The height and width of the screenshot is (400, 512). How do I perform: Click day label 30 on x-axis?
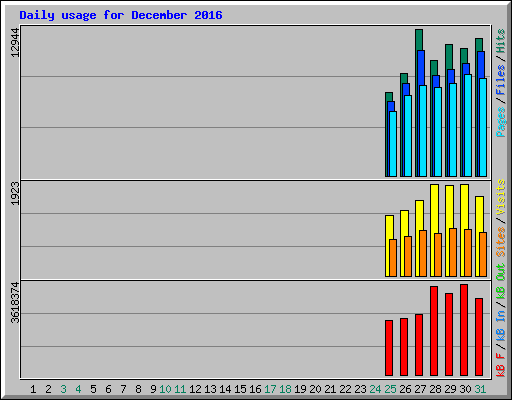coord(465,389)
